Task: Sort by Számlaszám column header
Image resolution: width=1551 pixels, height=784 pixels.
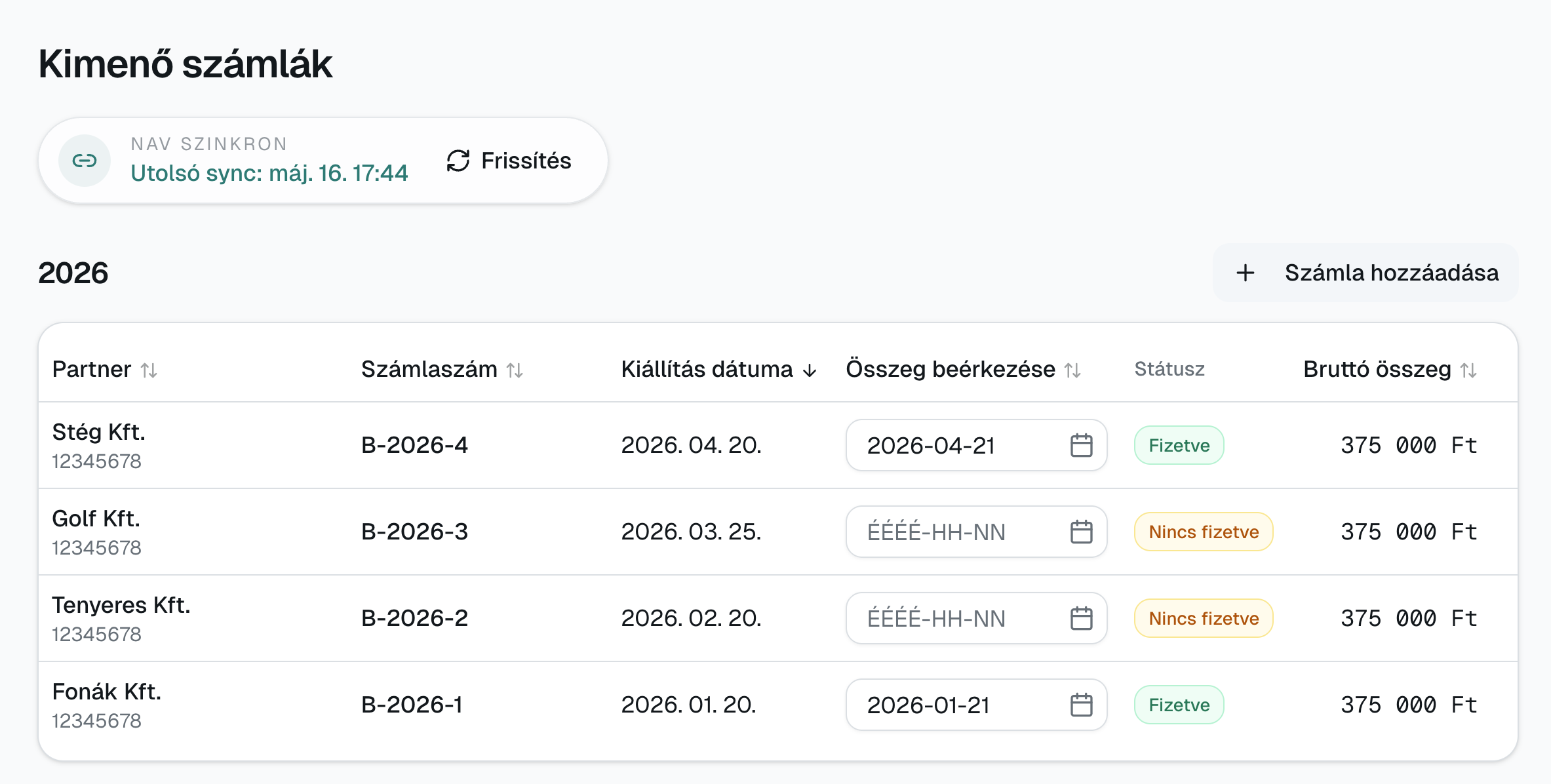Action: click(x=442, y=369)
